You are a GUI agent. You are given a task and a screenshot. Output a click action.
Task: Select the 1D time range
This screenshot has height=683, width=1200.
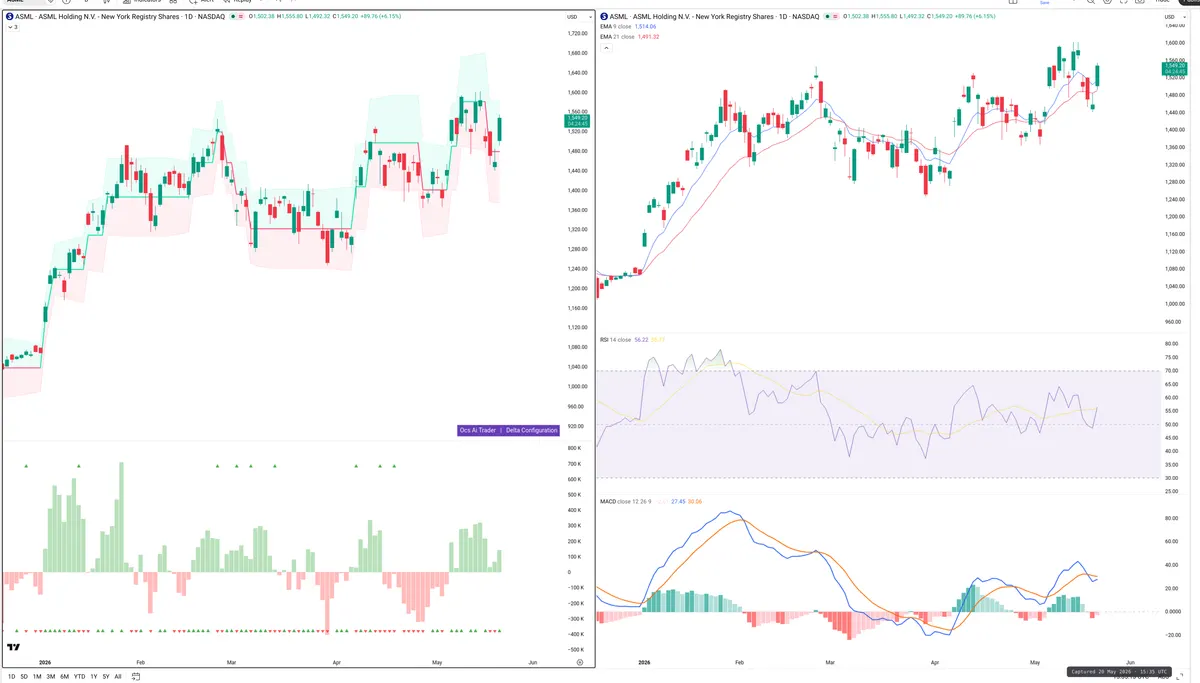point(12,677)
